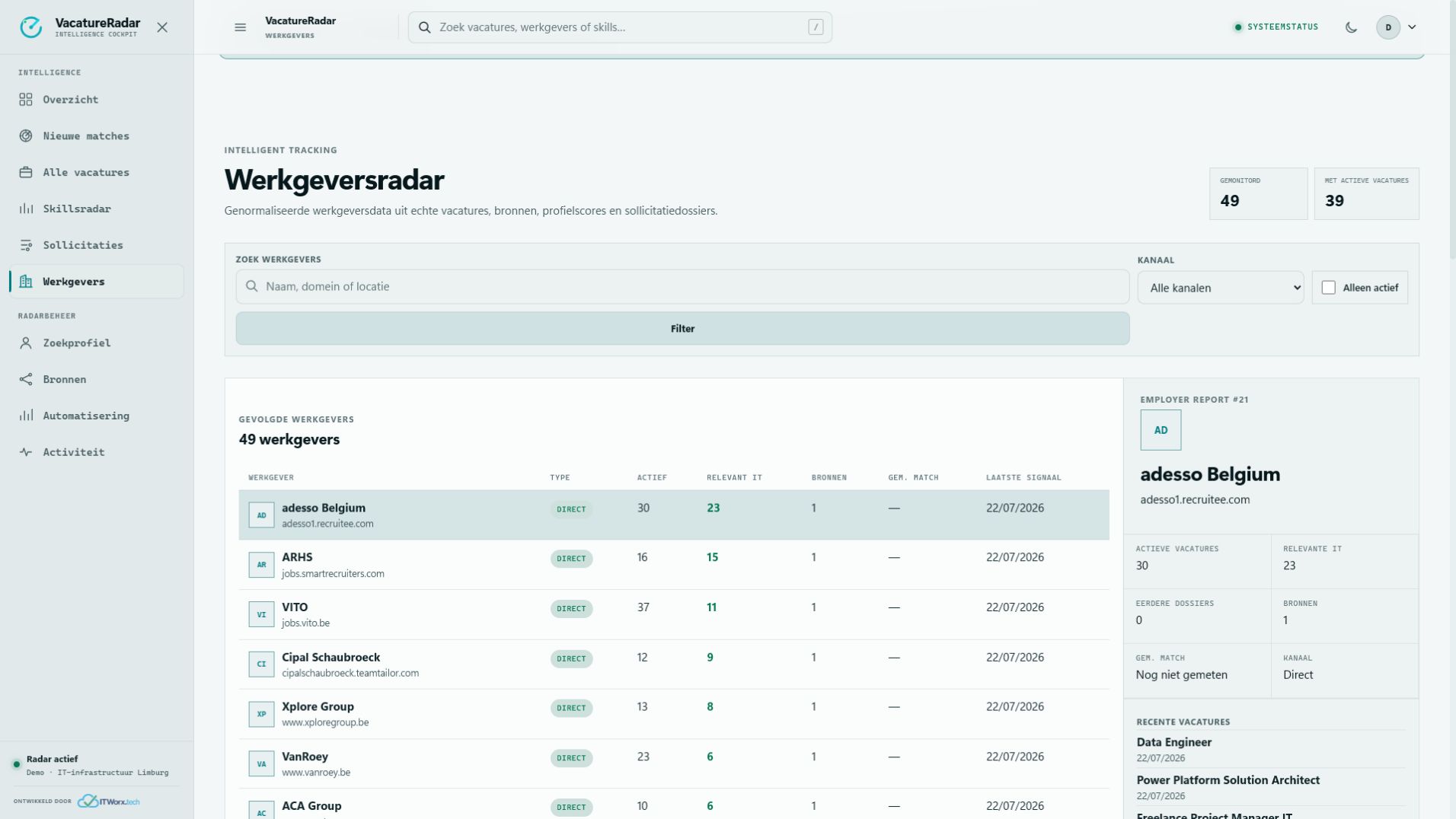Click the AD logo in employer report
The width and height of the screenshot is (1456, 819).
click(1161, 431)
